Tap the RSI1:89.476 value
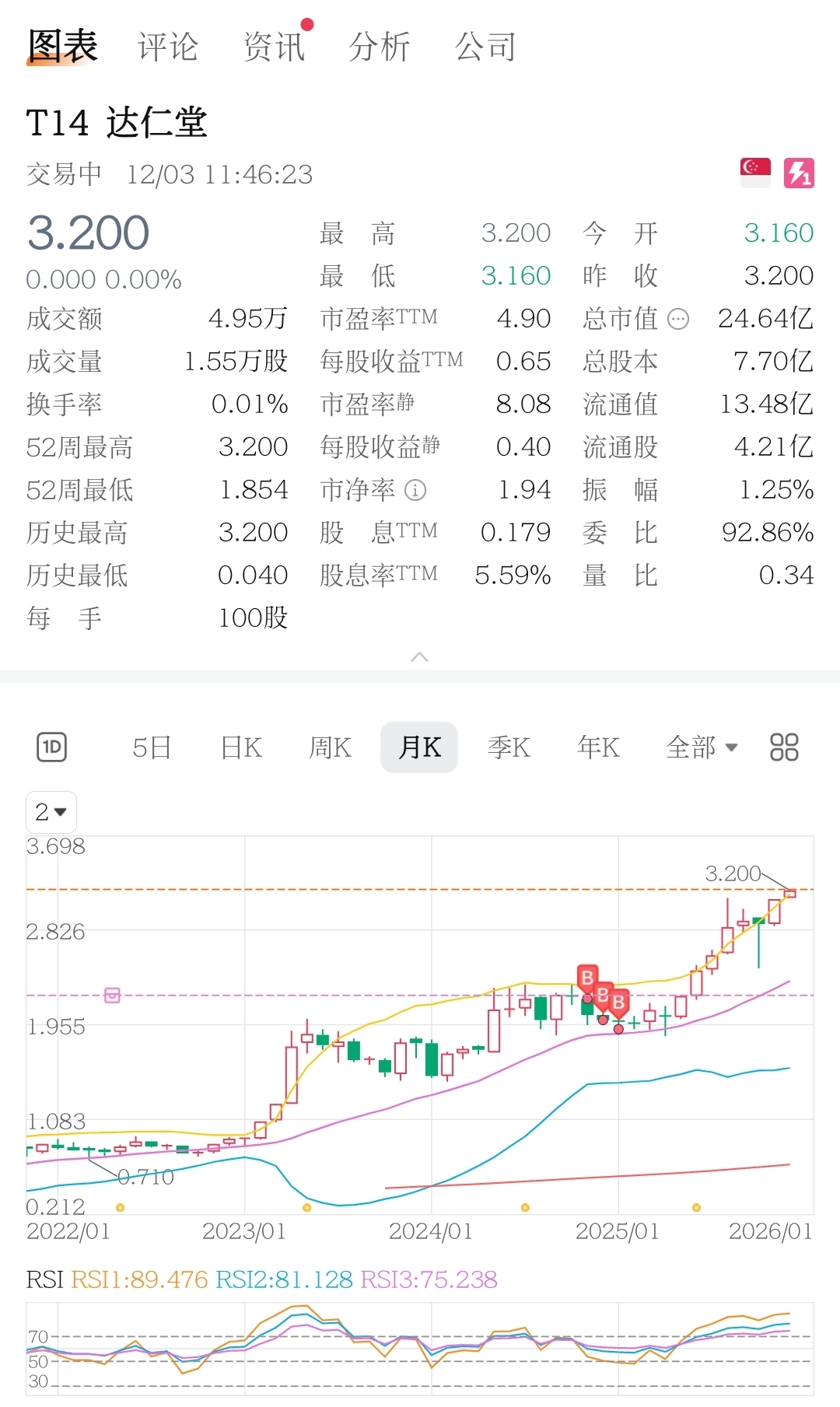The image size is (840, 1407). coord(139,1279)
